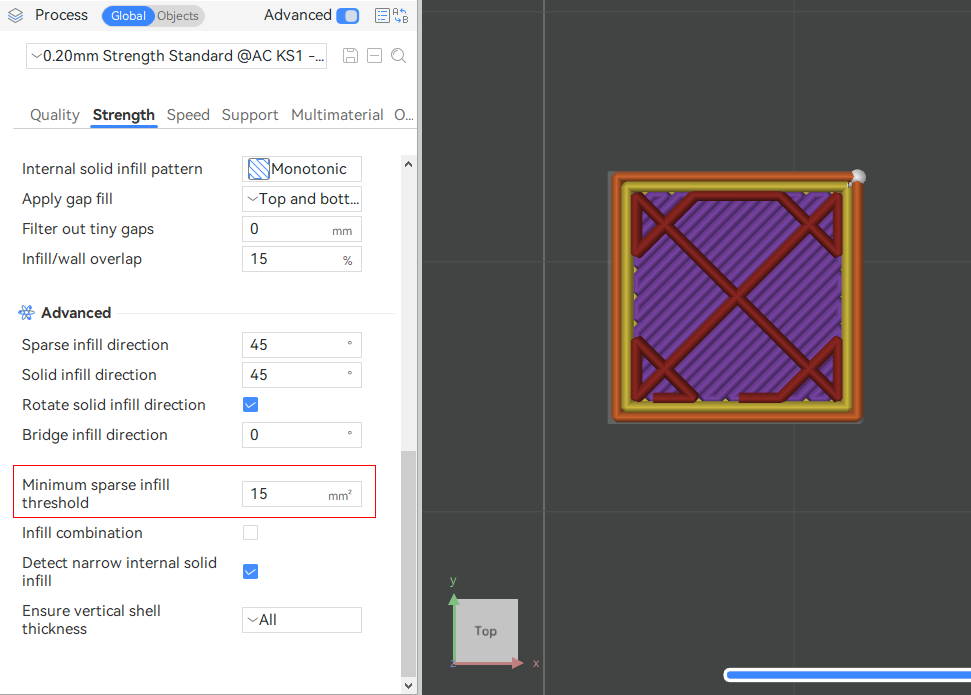The height and width of the screenshot is (695, 971).
Task: Click the settings scrollbar down arrow
Action: coord(408,685)
